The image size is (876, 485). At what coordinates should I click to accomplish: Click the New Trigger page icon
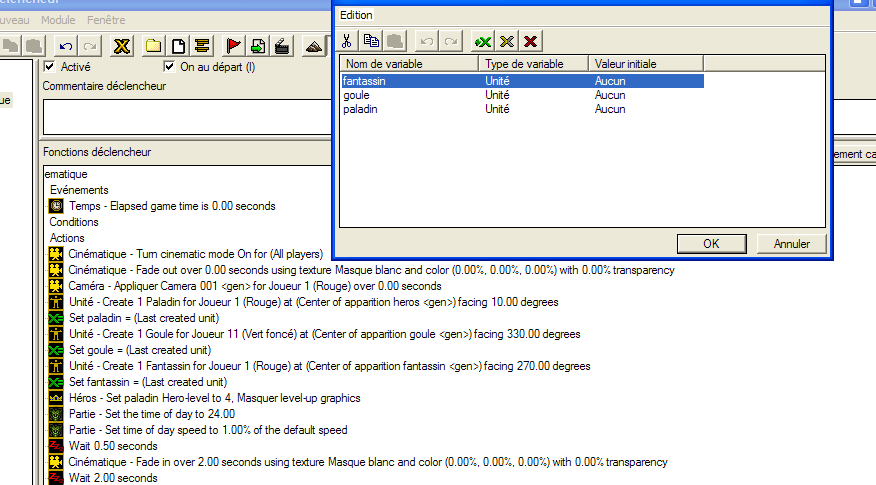[178, 46]
